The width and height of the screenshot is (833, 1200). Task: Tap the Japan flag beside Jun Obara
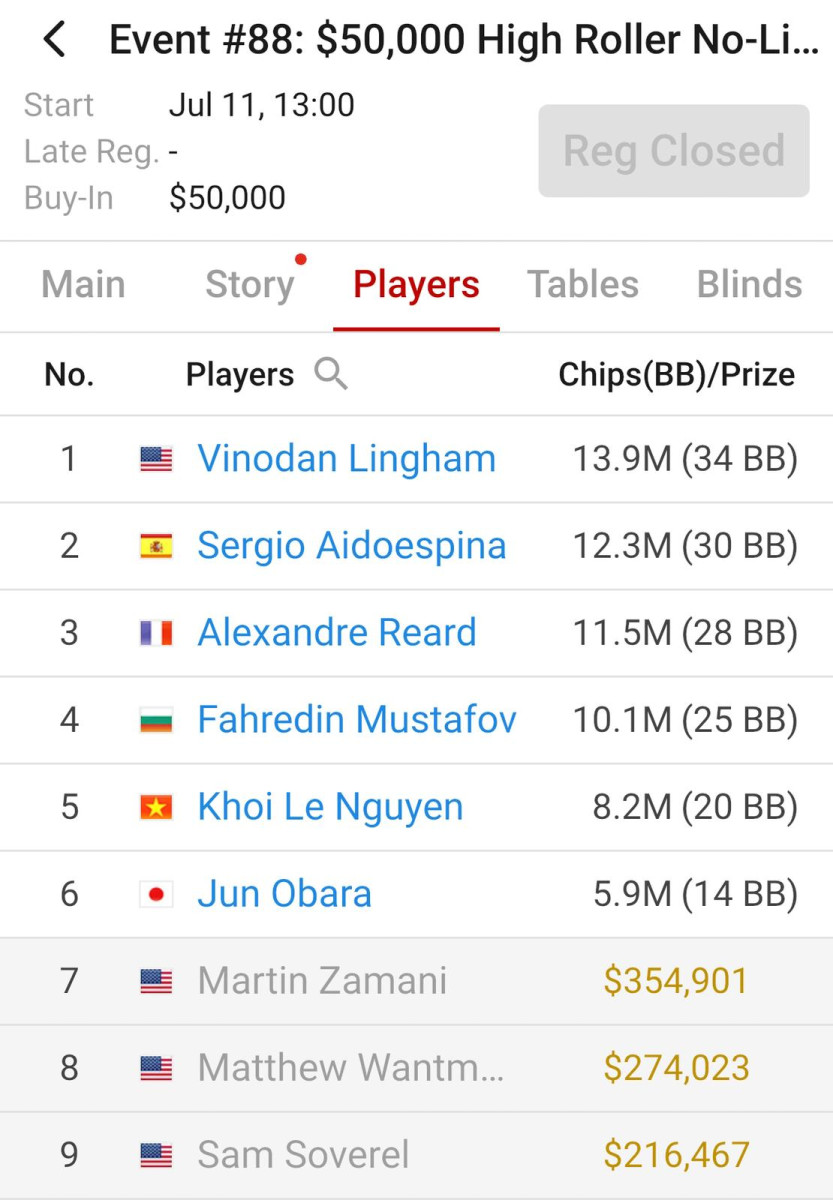156,894
